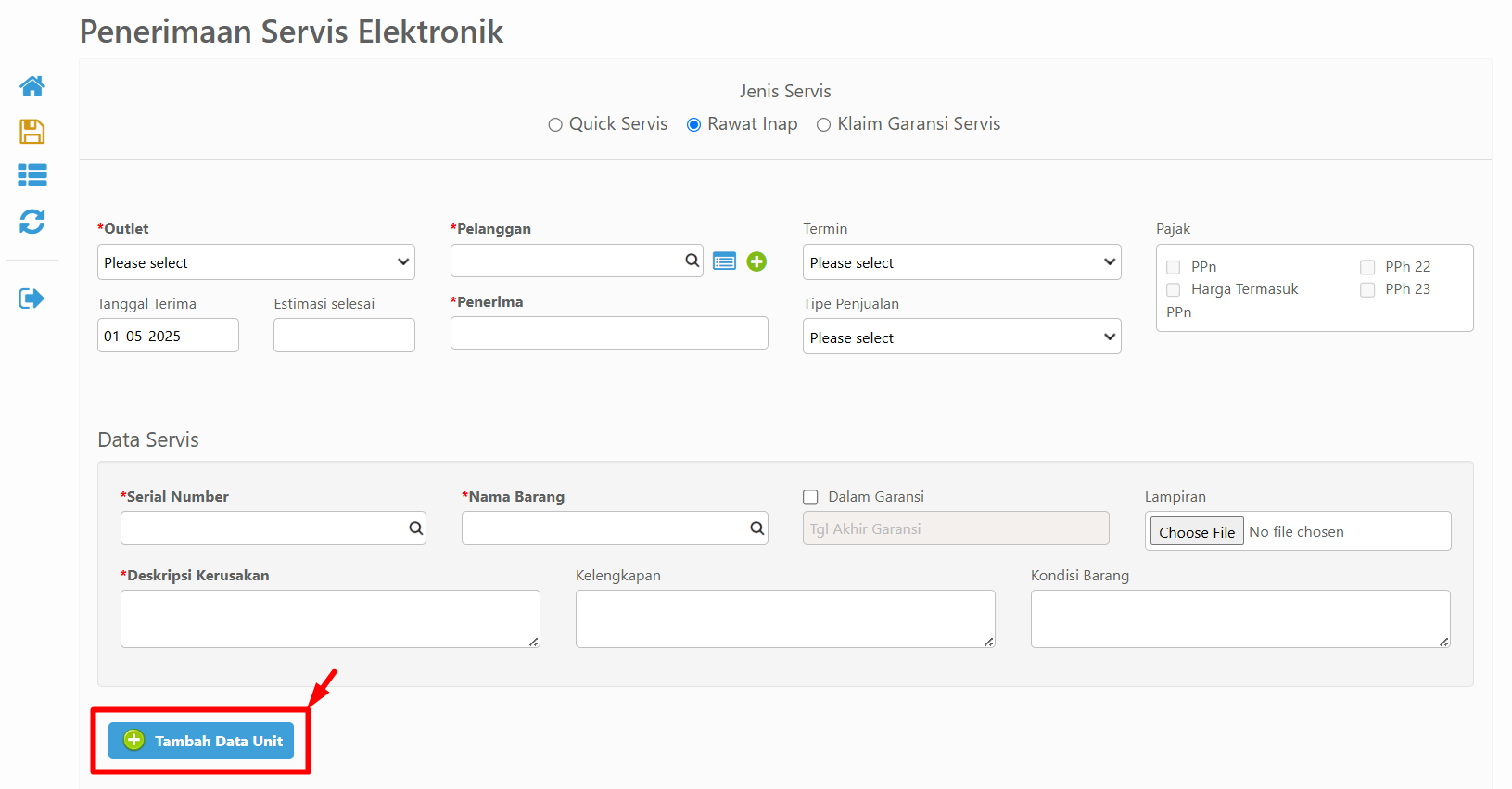Click the 'No file chosen' text
Screen dimensions: 1512x789
pyautogui.click(x=1296, y=532)
